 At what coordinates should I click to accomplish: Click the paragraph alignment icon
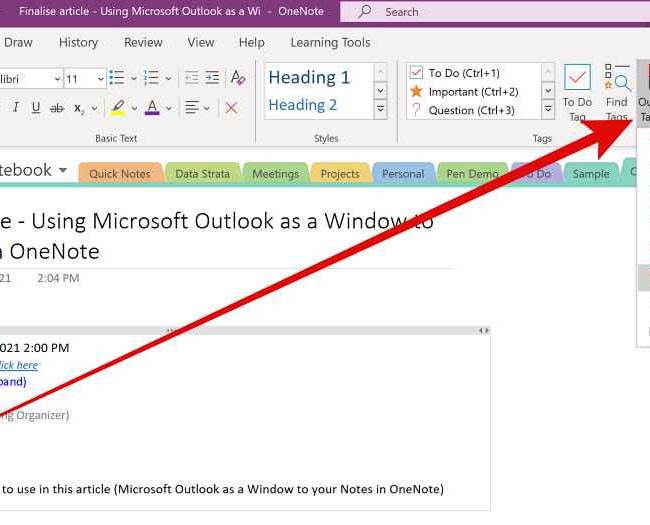(x=192, y=108)
